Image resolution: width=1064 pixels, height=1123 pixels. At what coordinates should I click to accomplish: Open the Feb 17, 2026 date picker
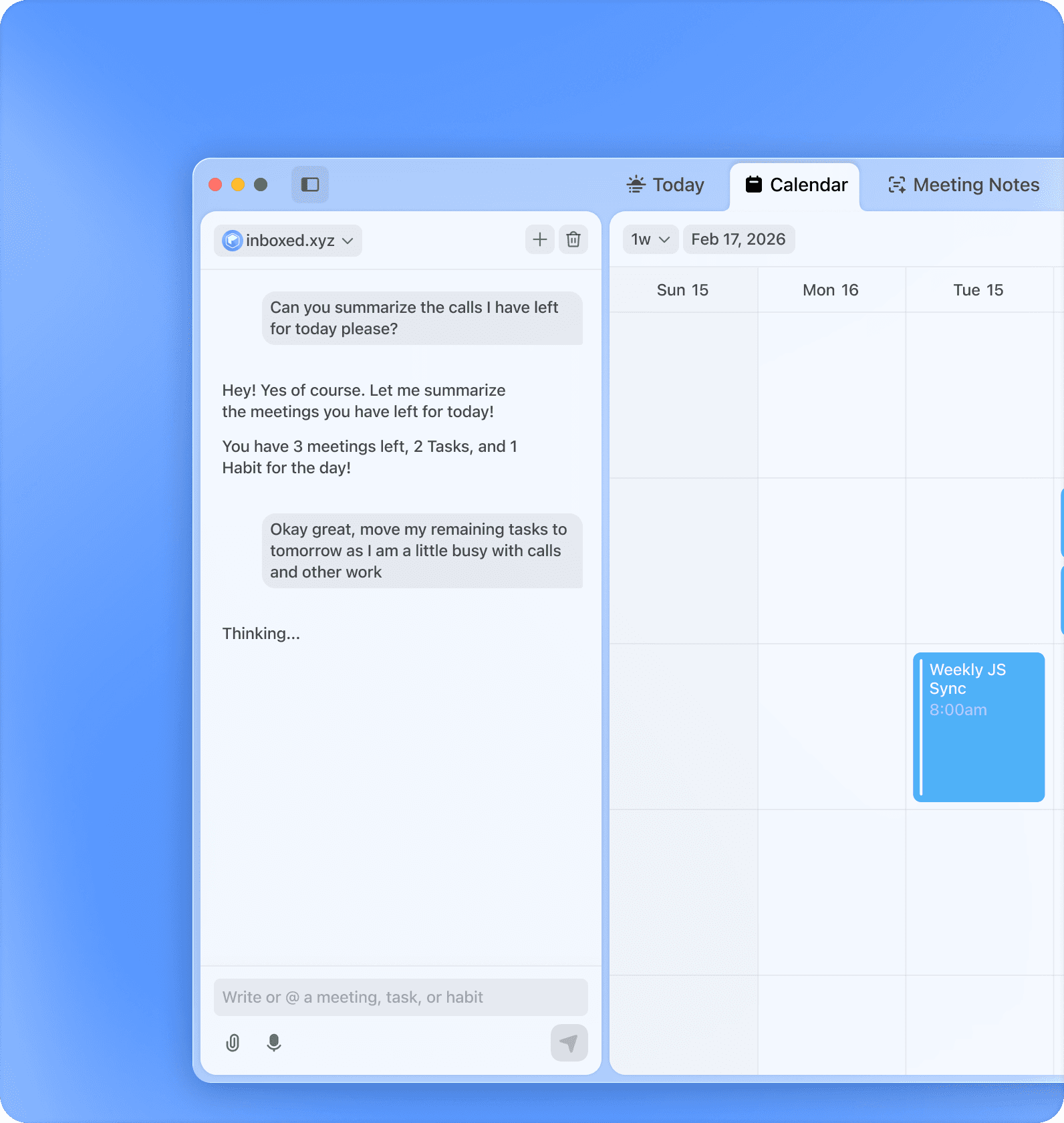[x=739, y=239]
